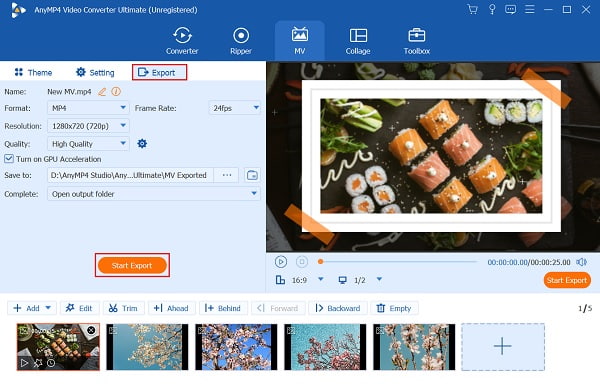Image resolution: width=600 pixels, height=388 pixels.
Task: Click the AnyMP4 app logo
Action: point(18,10)
